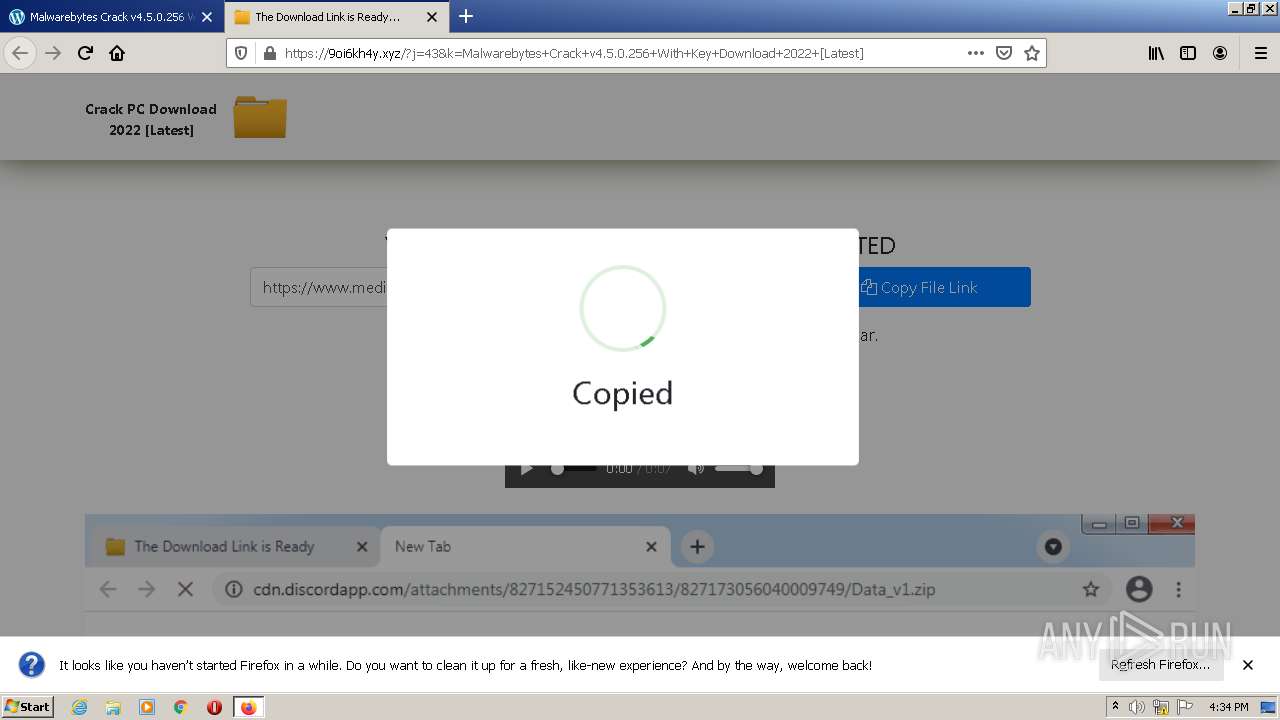1280x720 pixels.
Task: Open media player taskbar icon
Action: click(147, 707)
